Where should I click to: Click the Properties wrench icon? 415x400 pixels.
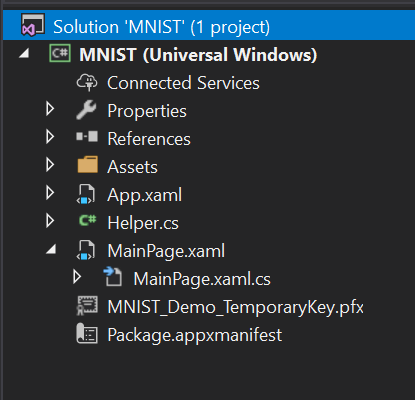pyautogui.click(x=86, y=110)
